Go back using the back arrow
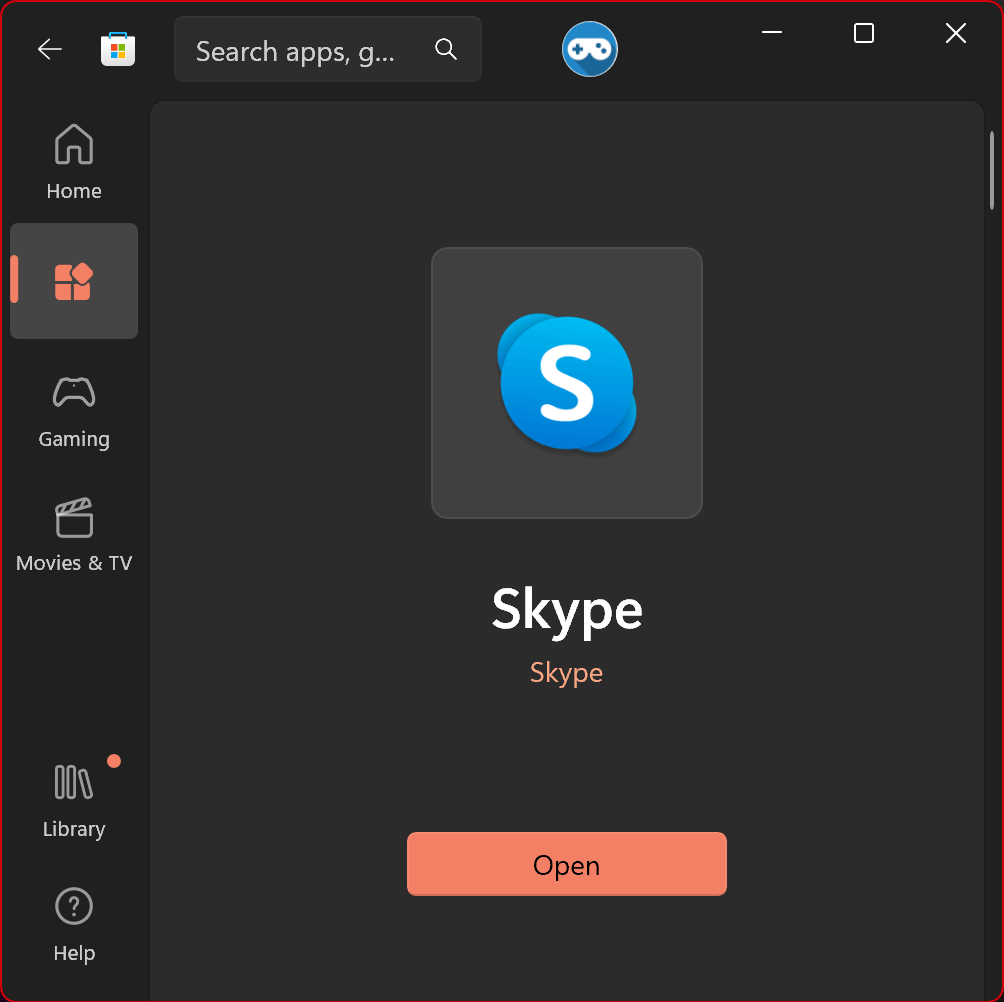This screenshot has width=1004, height=1002. 49,49
